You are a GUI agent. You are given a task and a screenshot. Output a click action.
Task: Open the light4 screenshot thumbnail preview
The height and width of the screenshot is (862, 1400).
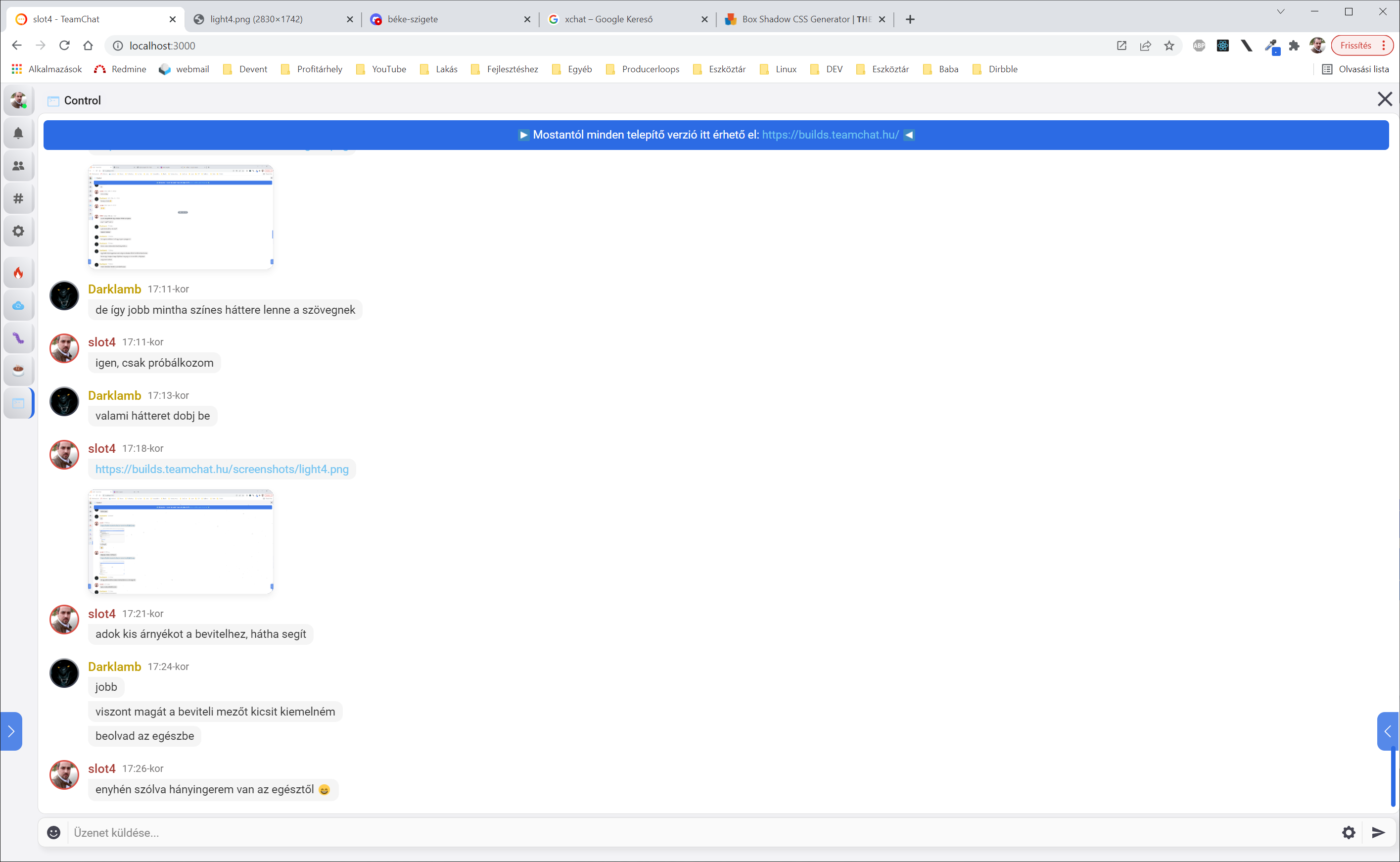[x=181, y=542]
